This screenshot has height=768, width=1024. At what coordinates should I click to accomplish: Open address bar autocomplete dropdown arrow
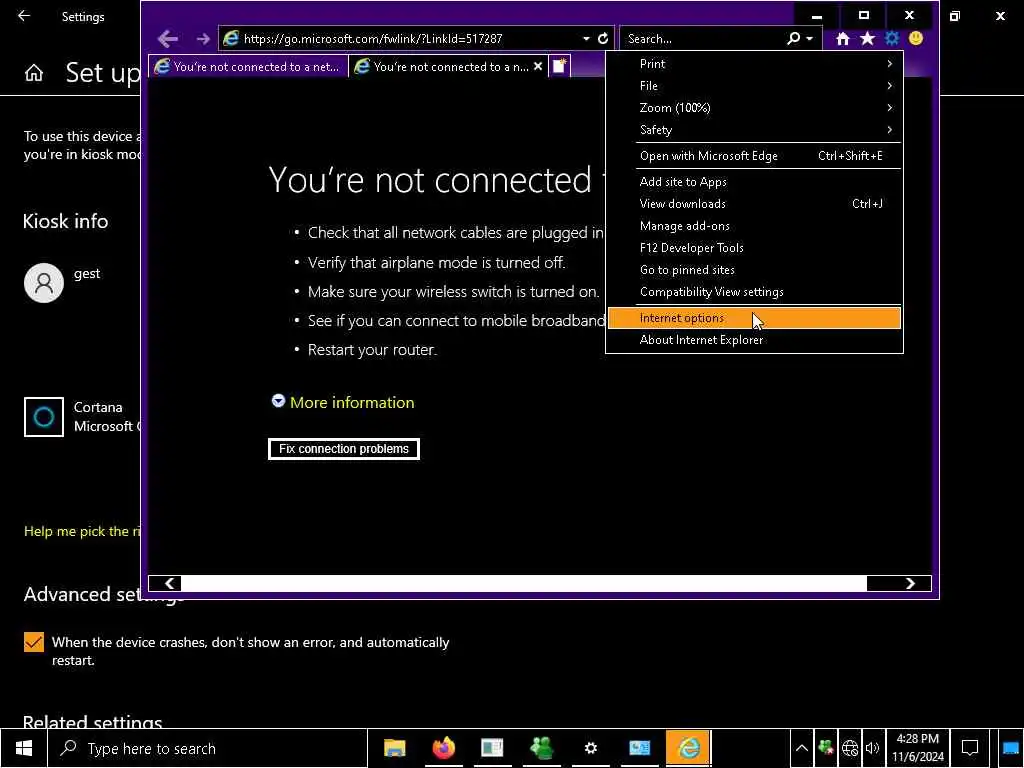(x=586, y=39)
